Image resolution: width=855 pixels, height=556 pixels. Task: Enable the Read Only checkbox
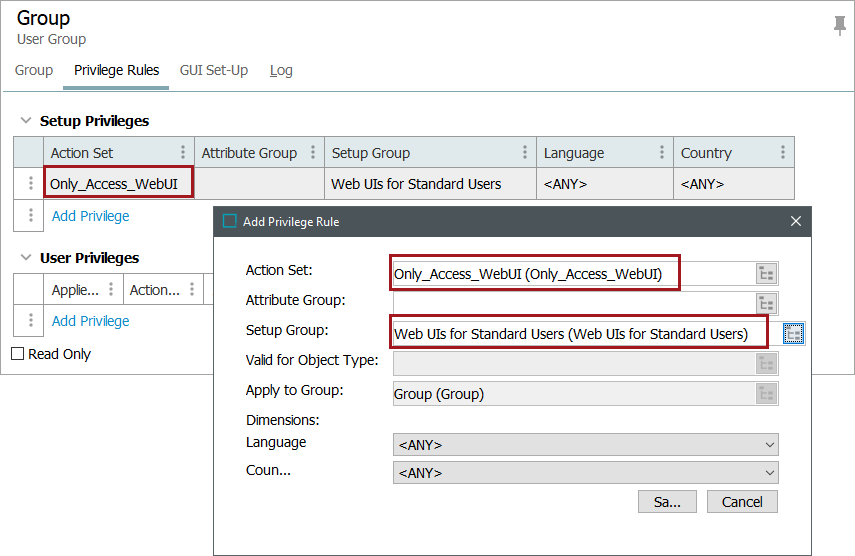click(x=17, y=354)
